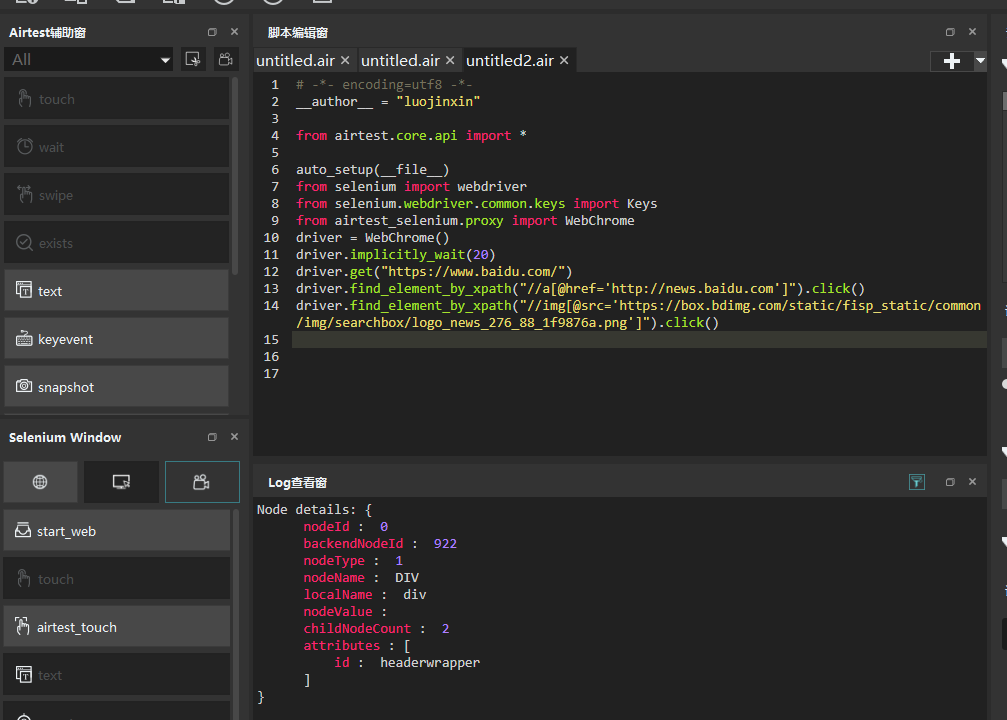Close the Log viewer panel
Screen dimensions: 1007x720
coord(972,482)
